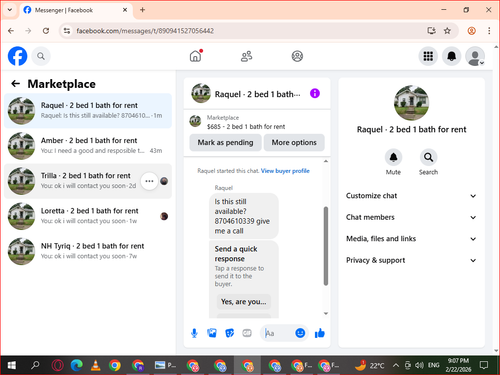
Task: Record a voice clip with microphone
Action: click(194, 333)
